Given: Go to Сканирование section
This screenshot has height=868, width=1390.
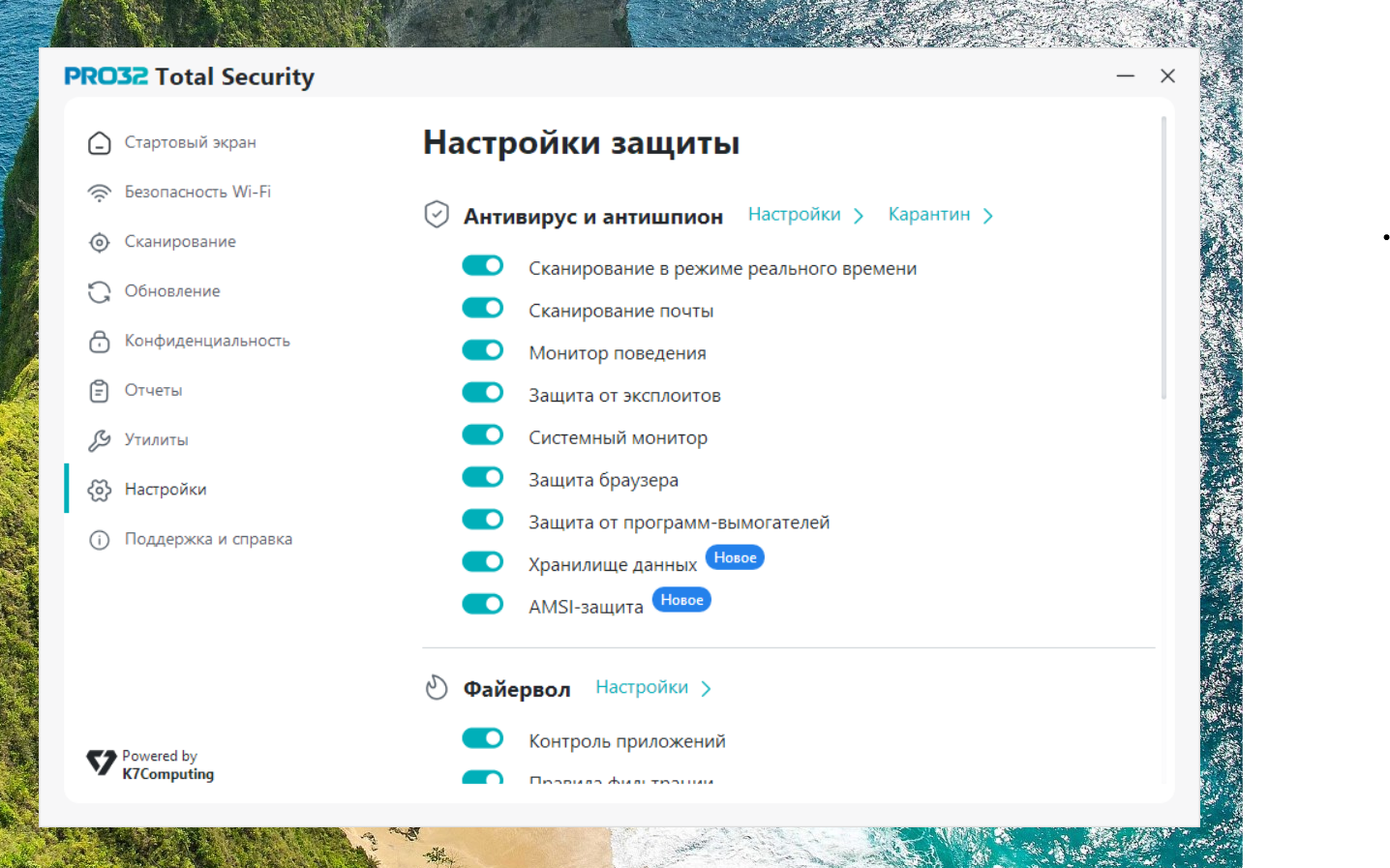Looking at the screenshot, I should coord(180,241).
